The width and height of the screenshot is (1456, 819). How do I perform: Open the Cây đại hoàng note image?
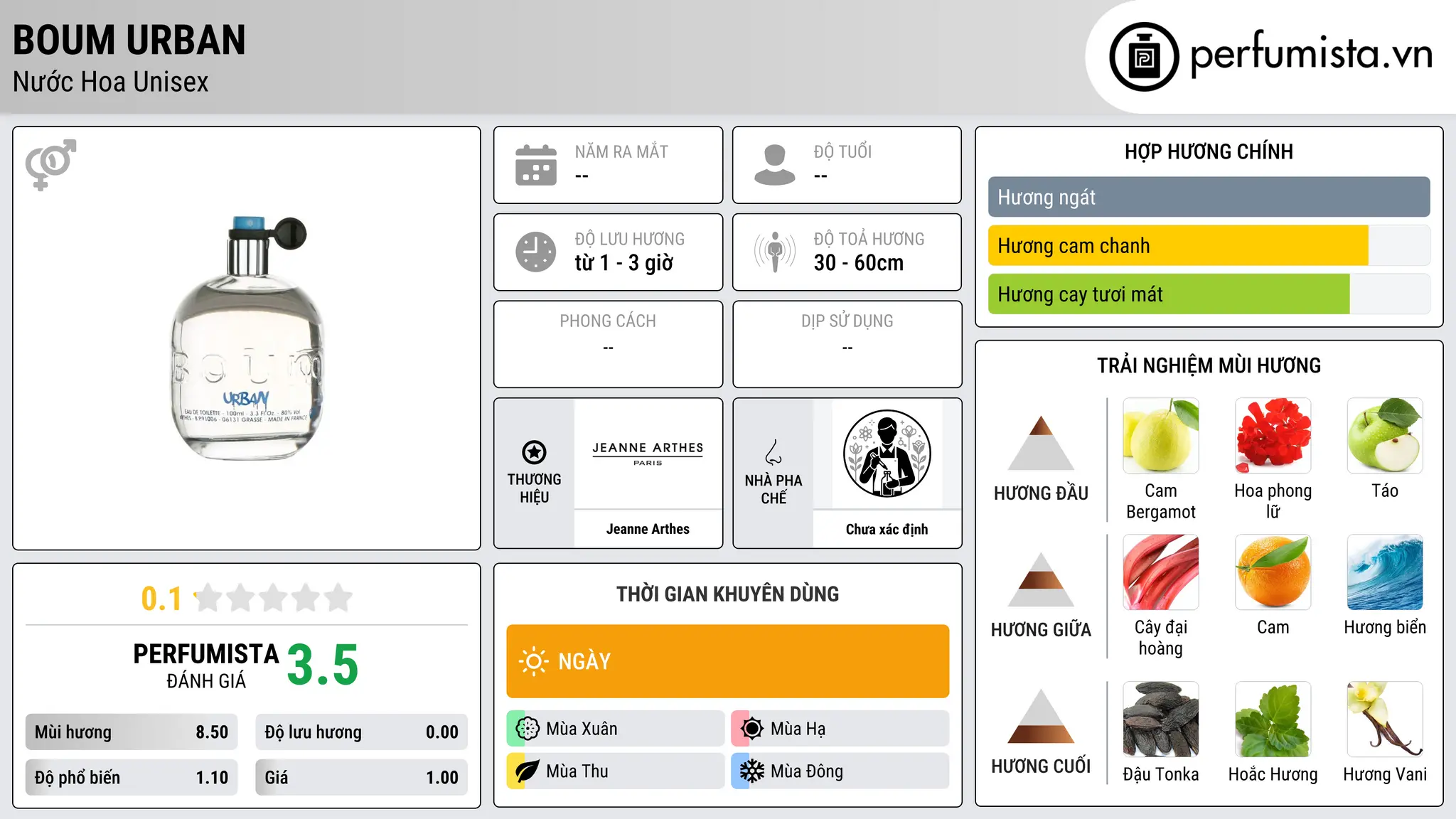pyautogui.click(x=1161, y=572)
